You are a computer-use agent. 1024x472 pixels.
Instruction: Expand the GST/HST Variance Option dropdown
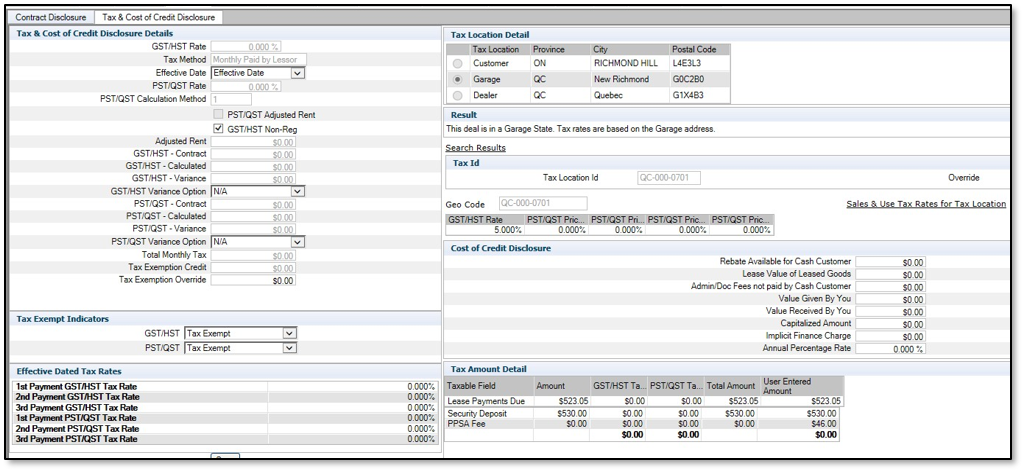pos(297,191)
